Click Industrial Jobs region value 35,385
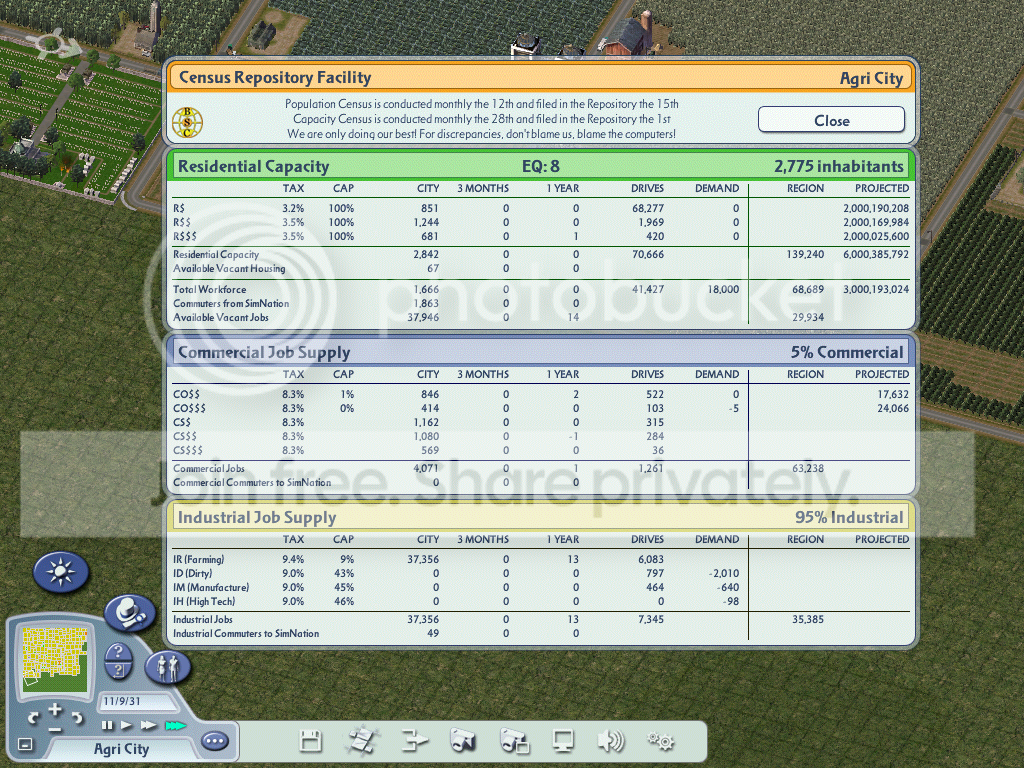Image resolution: width=1024 pixels, height=768 pixels. click(808, 620)
